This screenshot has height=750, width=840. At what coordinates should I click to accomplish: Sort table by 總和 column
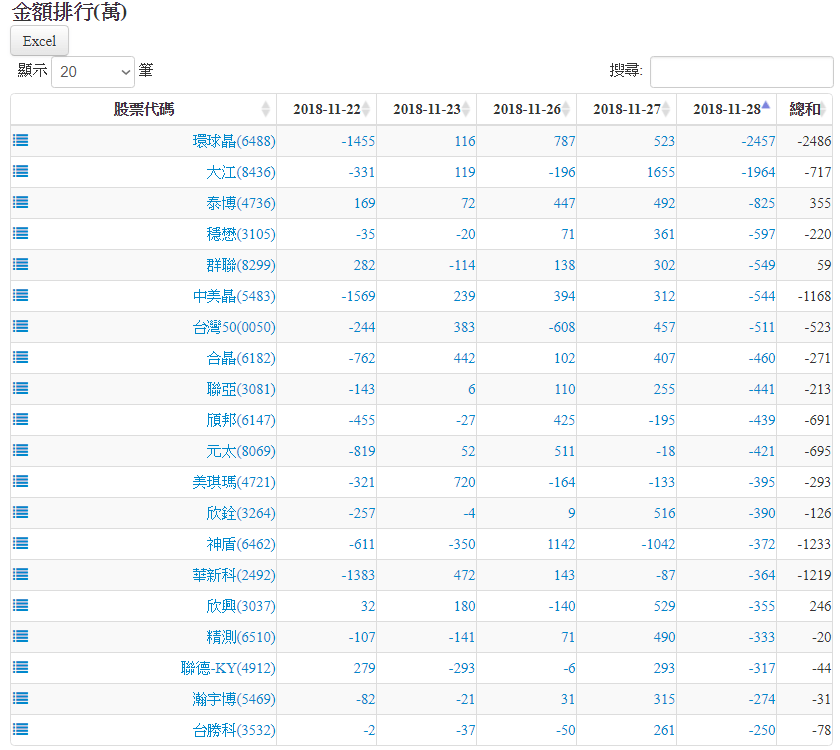pos(804,109)
